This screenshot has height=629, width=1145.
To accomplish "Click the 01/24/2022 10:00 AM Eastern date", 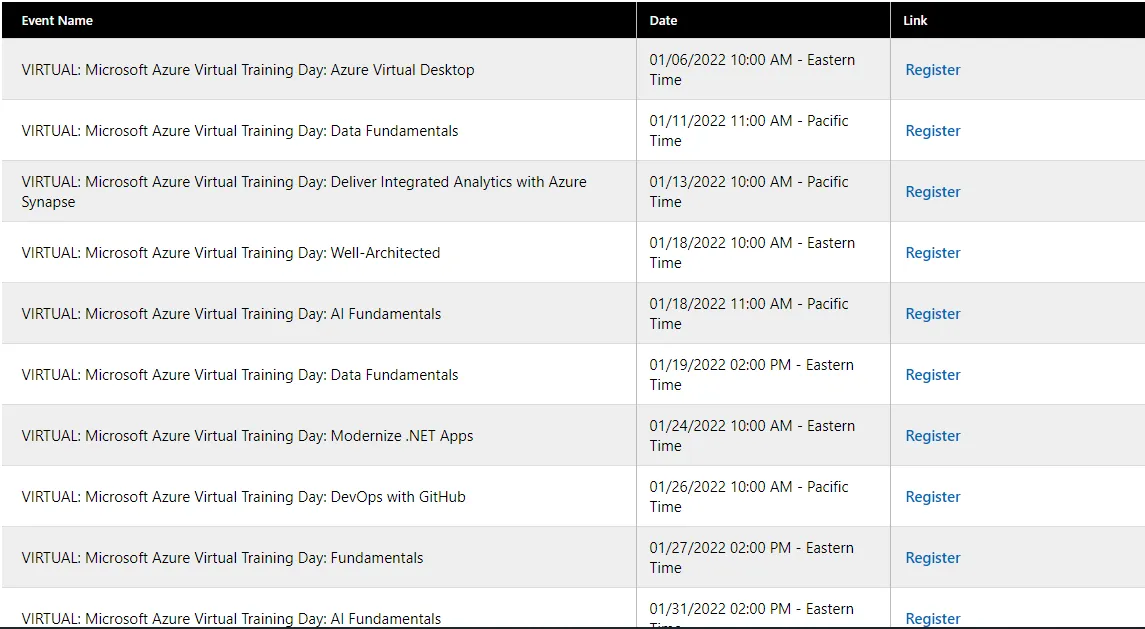I will click(x=752, y=436).
